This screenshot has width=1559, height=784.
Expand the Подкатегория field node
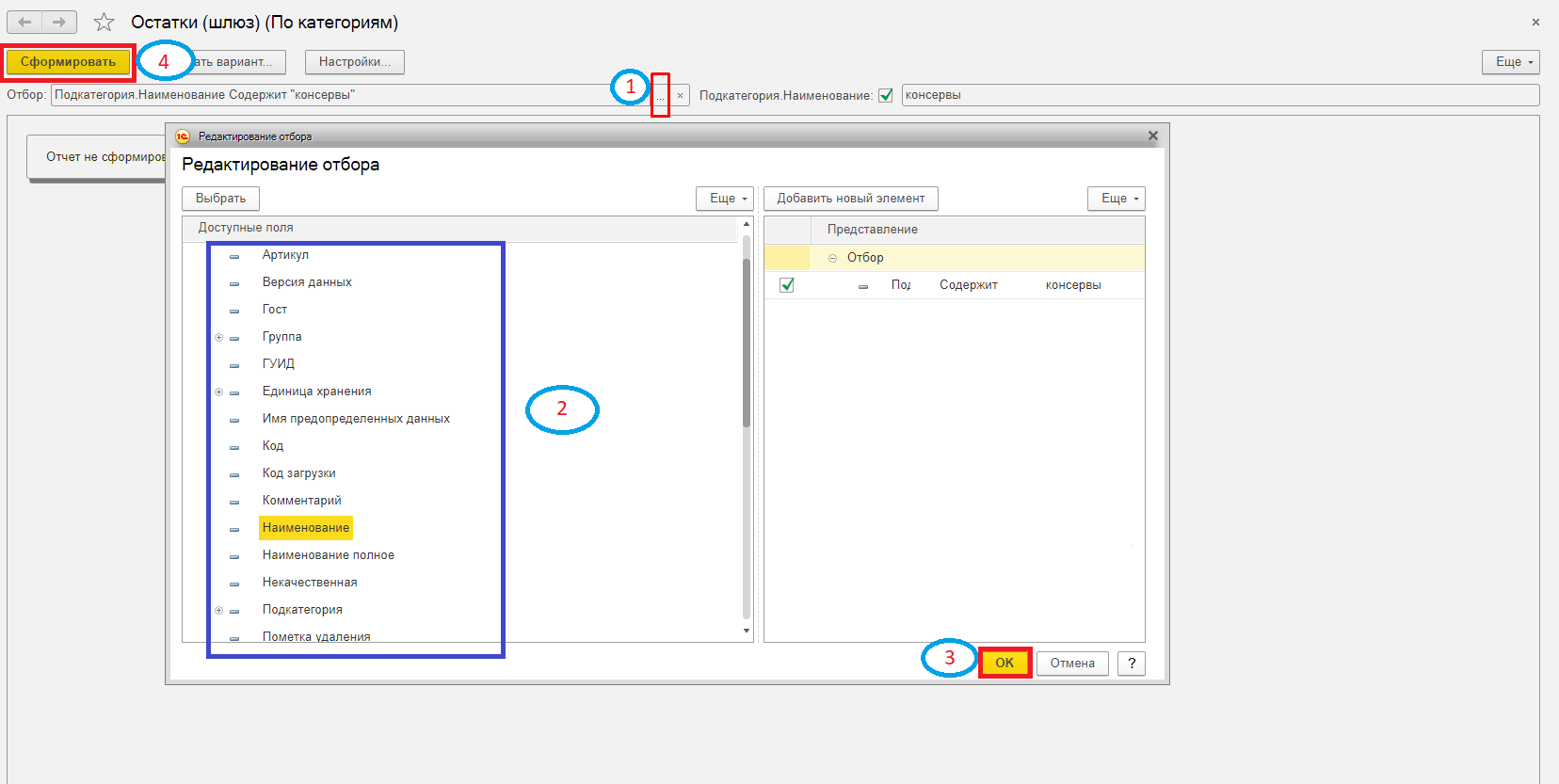pyautogui.click(x=218, y=610)
